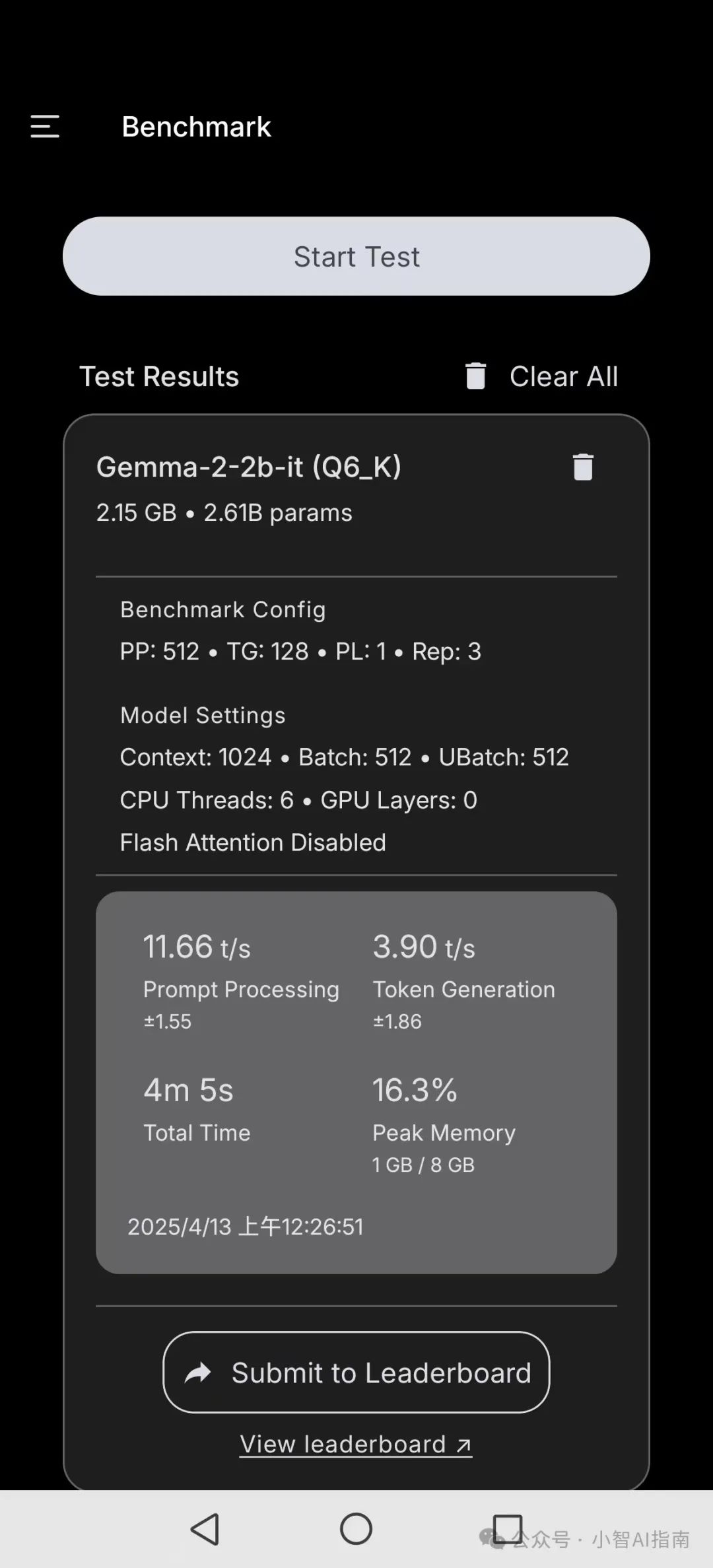Click the 2025/4/13 result timestamp
Image resolution: width=713 pixels, height=1568 pixels.
pyautogui.click(x=245, y=1227)
